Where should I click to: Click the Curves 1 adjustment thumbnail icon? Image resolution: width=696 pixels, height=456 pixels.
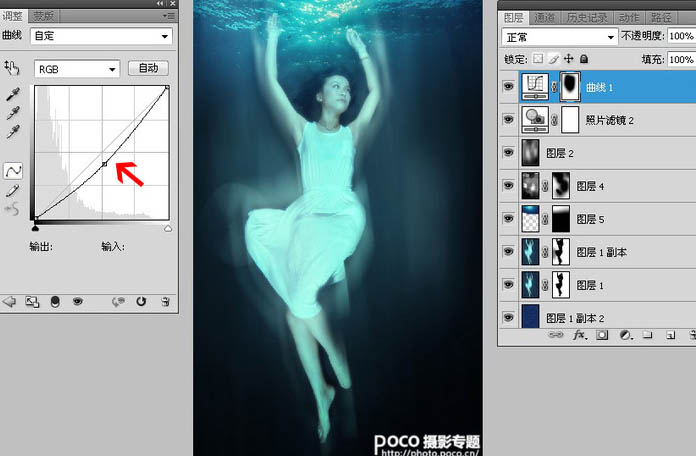pos(535,87)
